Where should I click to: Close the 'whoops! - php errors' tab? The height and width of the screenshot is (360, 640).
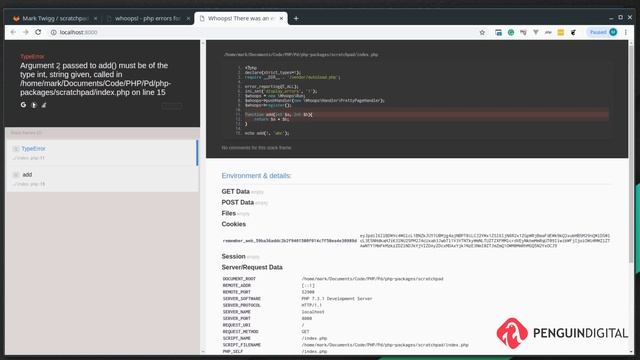(x=188, y=18)
